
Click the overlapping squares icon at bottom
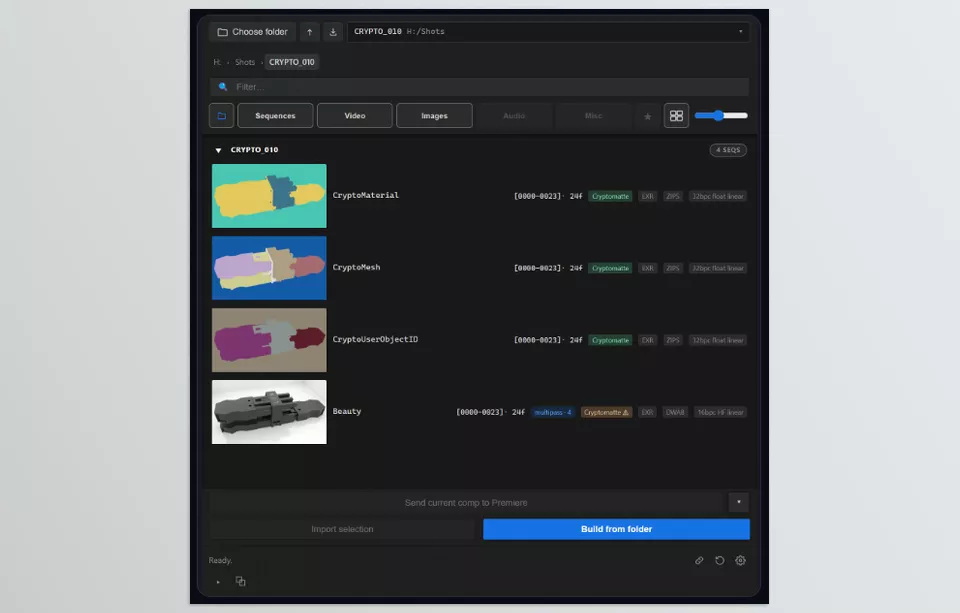pyautogui.click(x=241, y=581)
